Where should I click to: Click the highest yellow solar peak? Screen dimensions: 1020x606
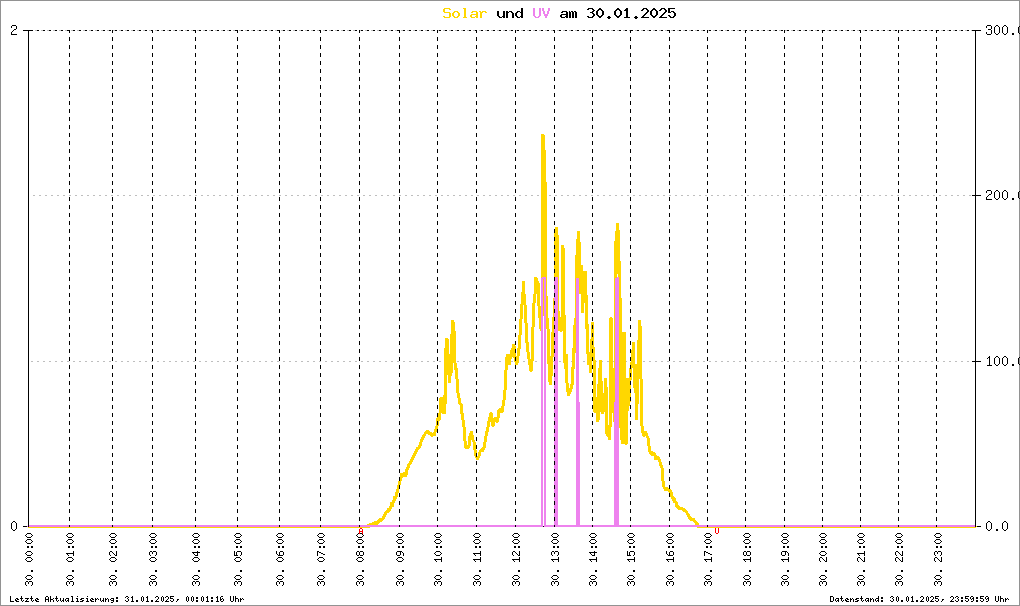coord(543,136)
